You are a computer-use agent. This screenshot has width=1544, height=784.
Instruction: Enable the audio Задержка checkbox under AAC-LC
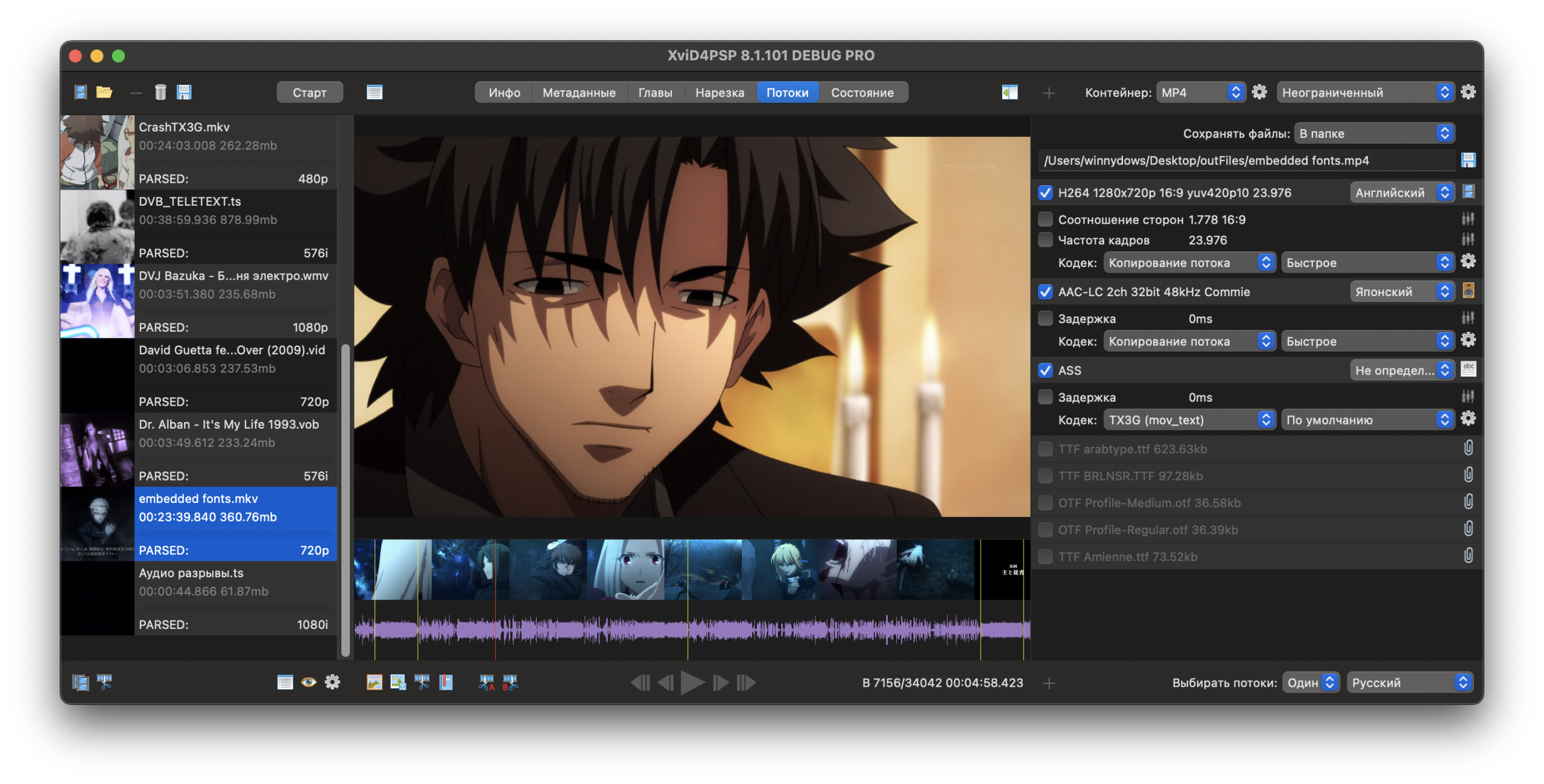click(1045, 318)
